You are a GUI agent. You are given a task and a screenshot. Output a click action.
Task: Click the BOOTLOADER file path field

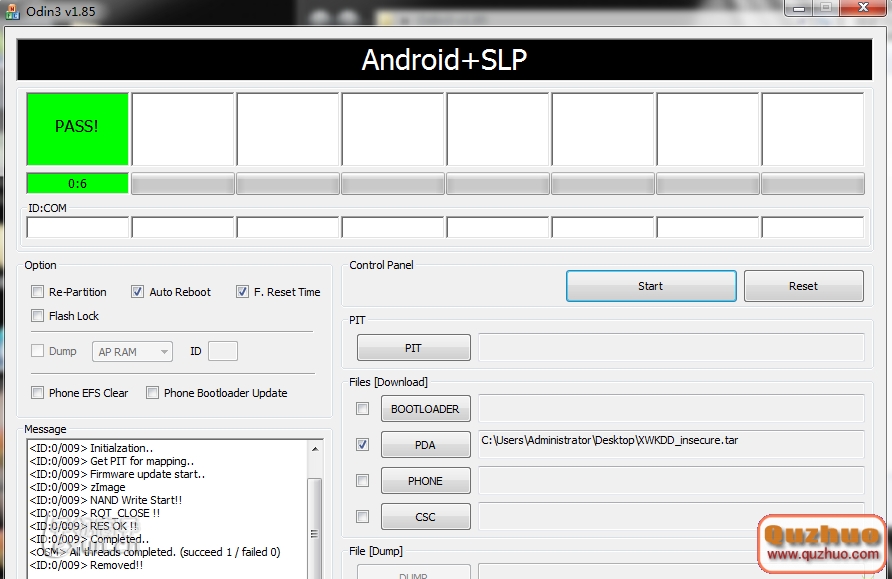pyautogui.click(x=671, y=408)
